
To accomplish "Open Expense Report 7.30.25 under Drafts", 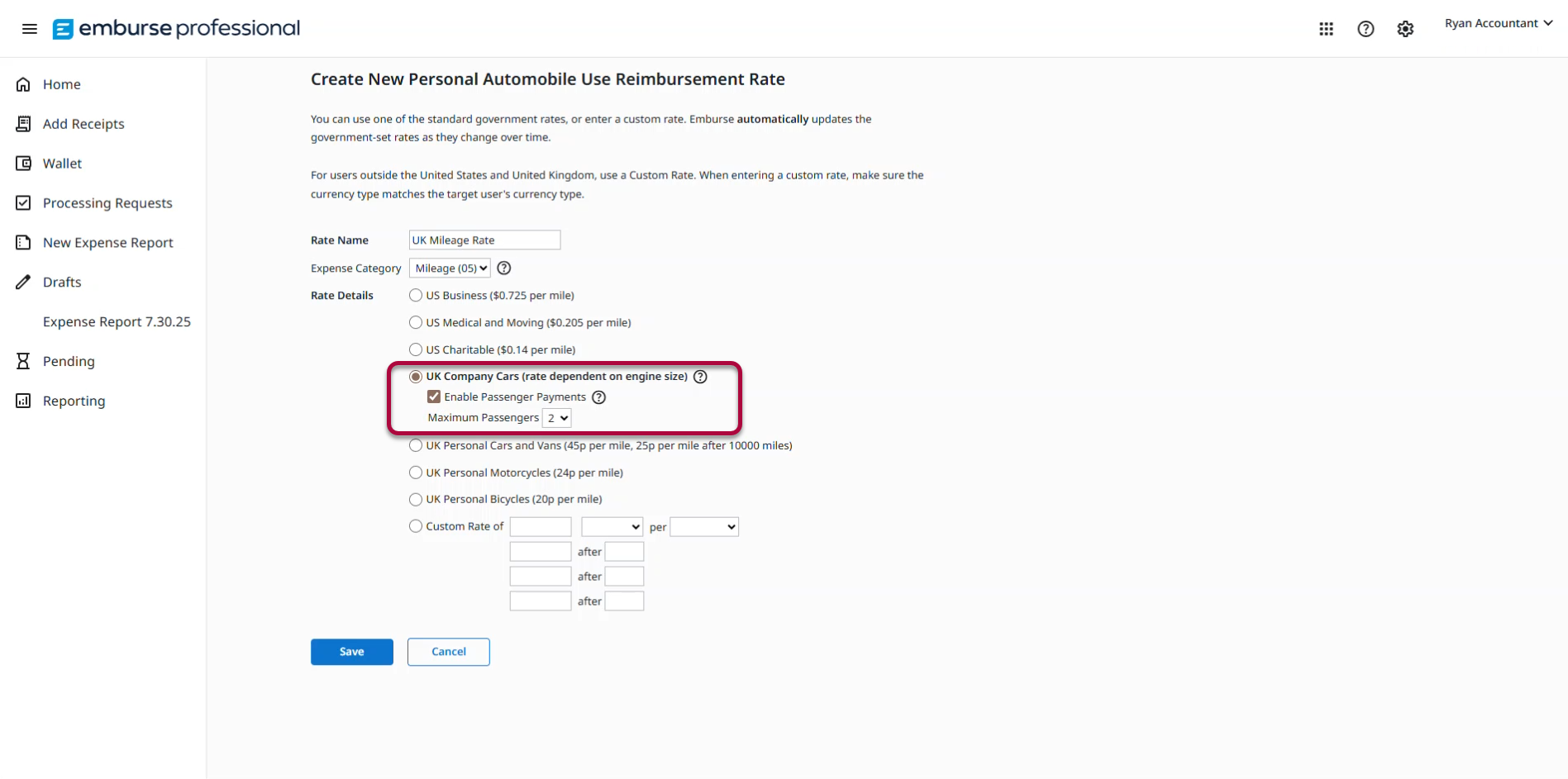I will 116,321.
